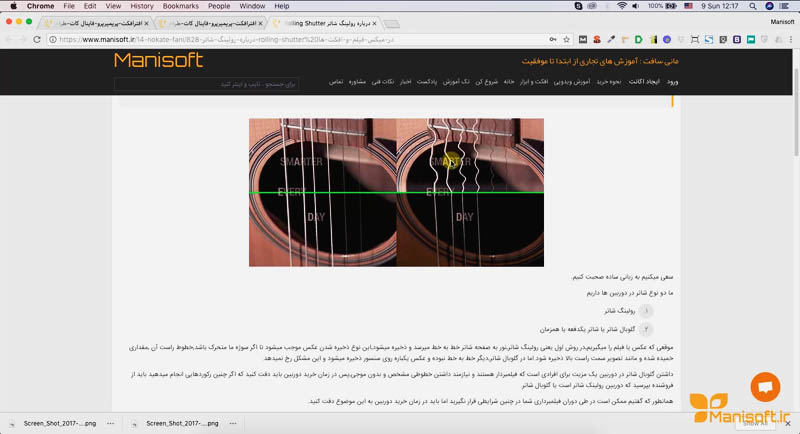800x434 pixels.
Task: Click the screen capture frame extension
Action: click(x=694, y=39)
